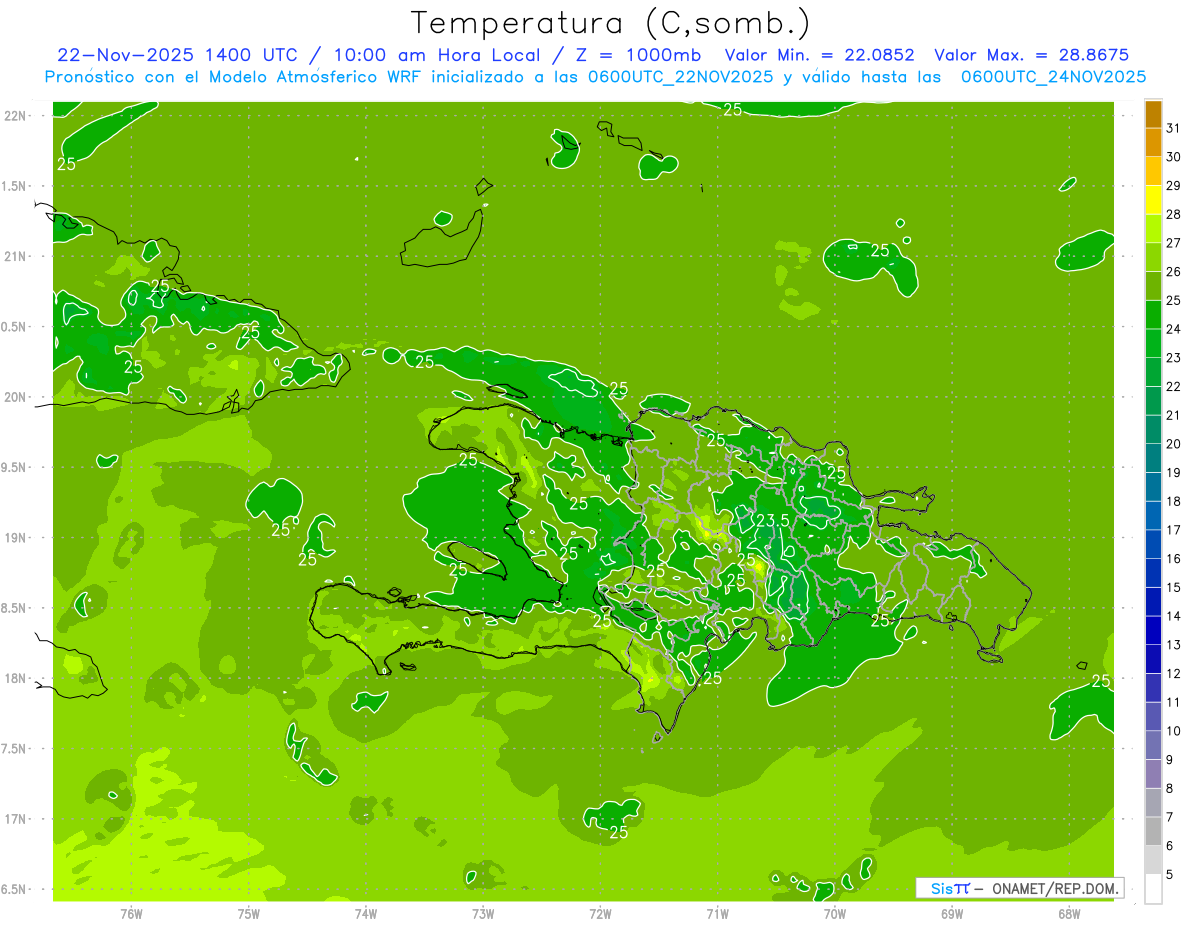Select the "0600UTC_24NOV2025" valid-until time text
1200x927 pixels.
[1053, 76]
